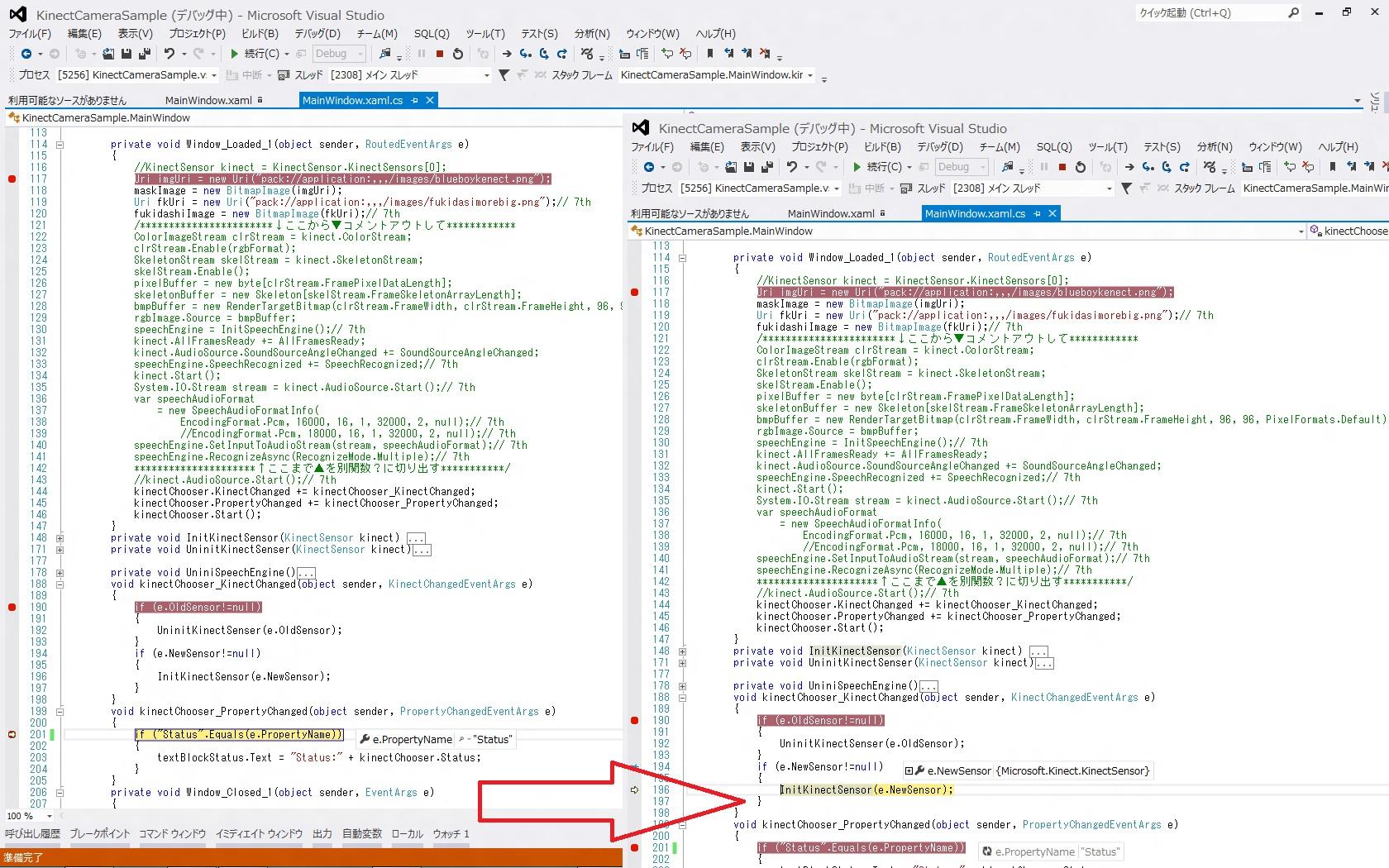The image size is (1389, 868).
Task: Click the Undo arrow icon in the top toolbar
Action: click(x=169, y=54)
